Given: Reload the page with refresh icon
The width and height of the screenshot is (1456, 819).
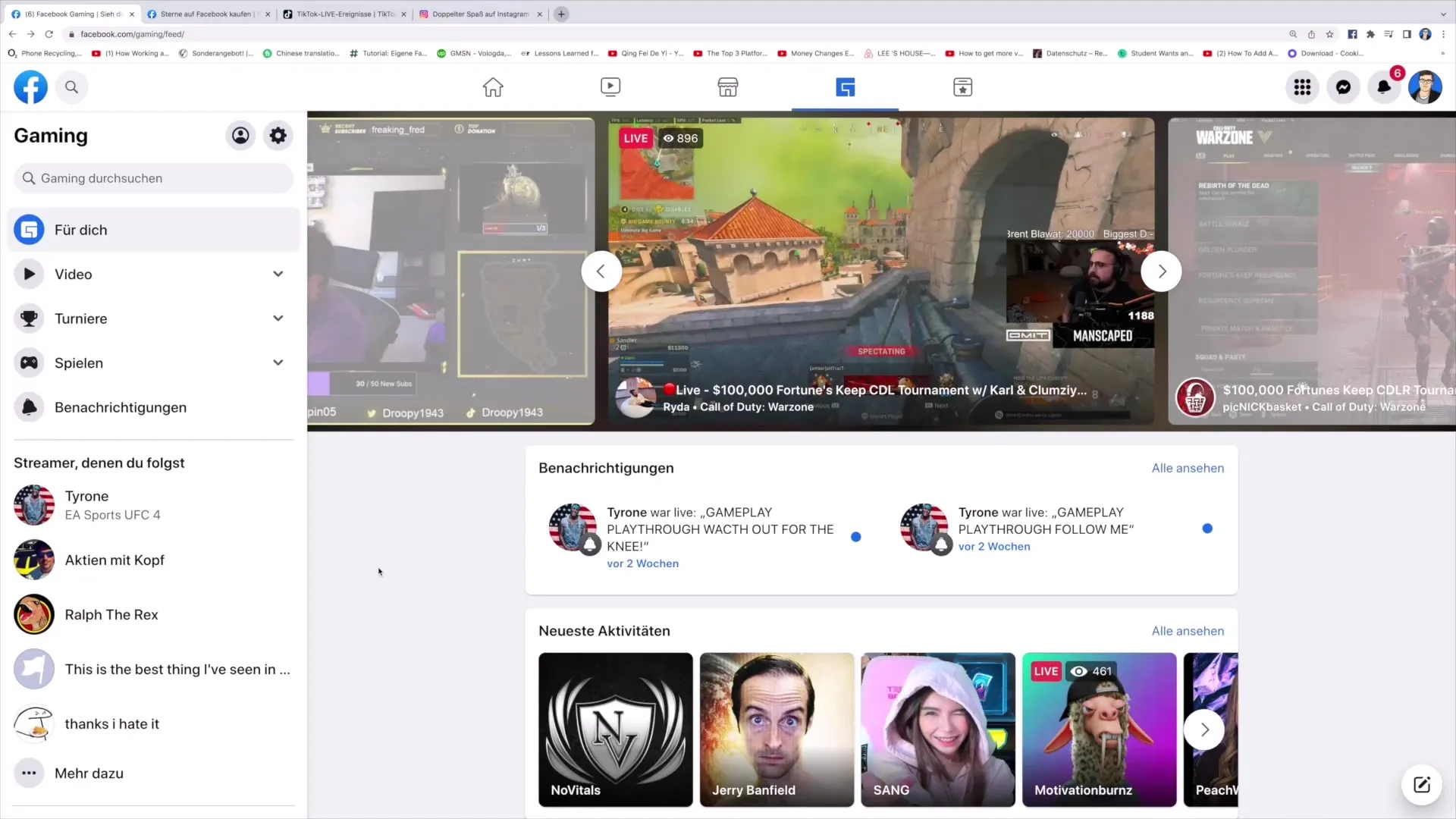Looking at the screenshot, I should point(49,34).
